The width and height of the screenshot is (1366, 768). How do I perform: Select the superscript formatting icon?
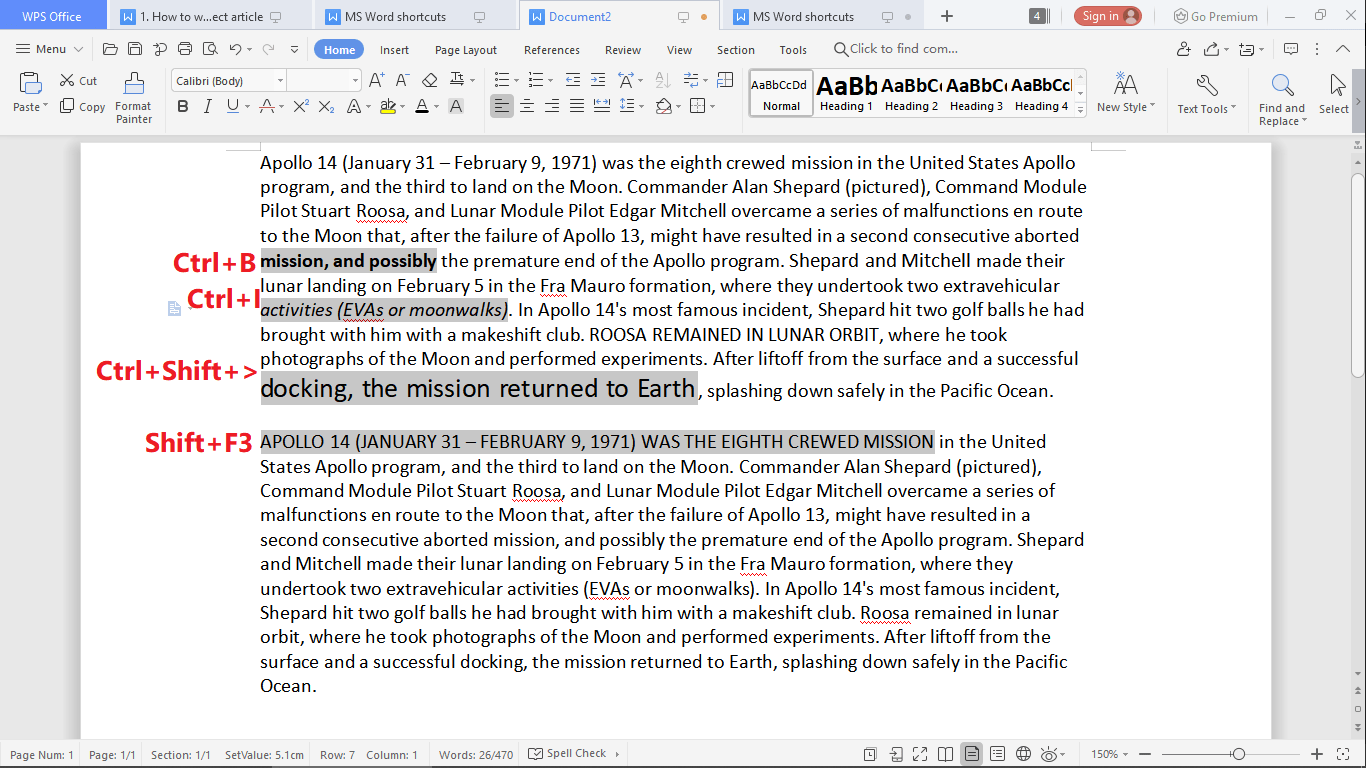pos(301,106)
